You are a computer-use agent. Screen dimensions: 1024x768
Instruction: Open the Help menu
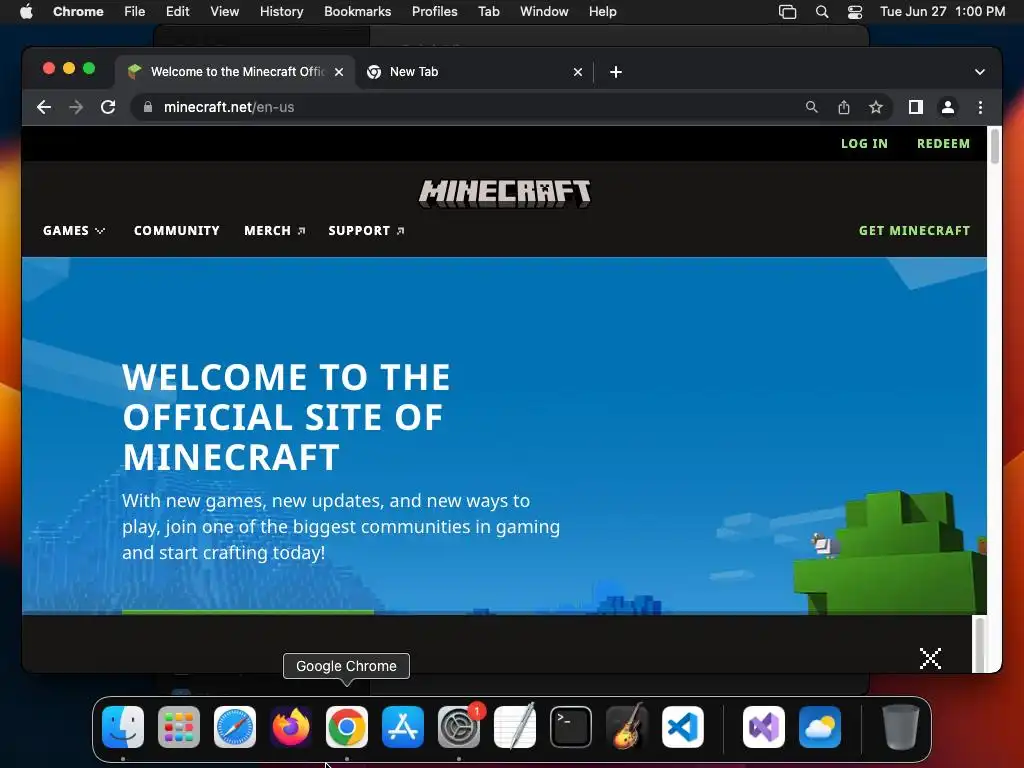coord(602,12)
